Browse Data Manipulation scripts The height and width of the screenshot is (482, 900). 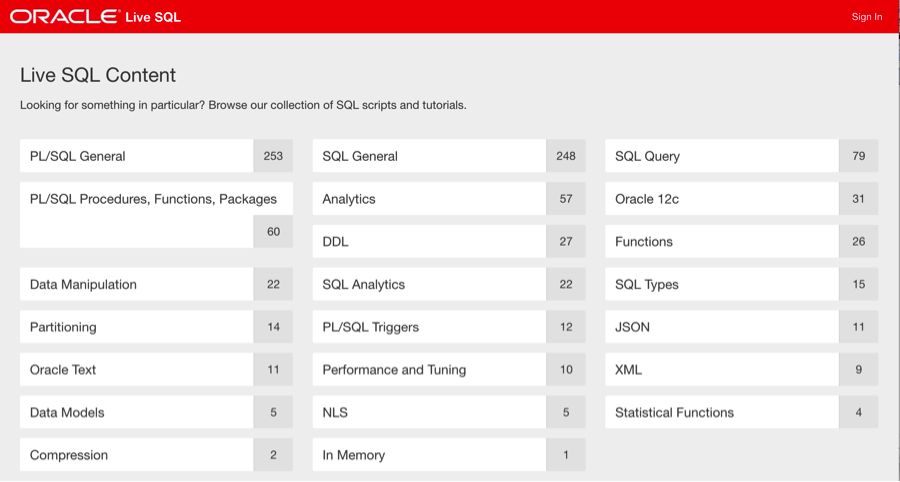tap(136, 284)
